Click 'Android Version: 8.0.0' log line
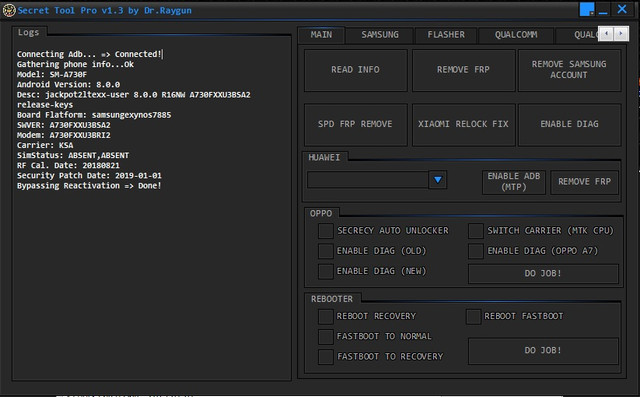Screen dimensions: 640x397 pyautogui.click(x=68, y=84)
